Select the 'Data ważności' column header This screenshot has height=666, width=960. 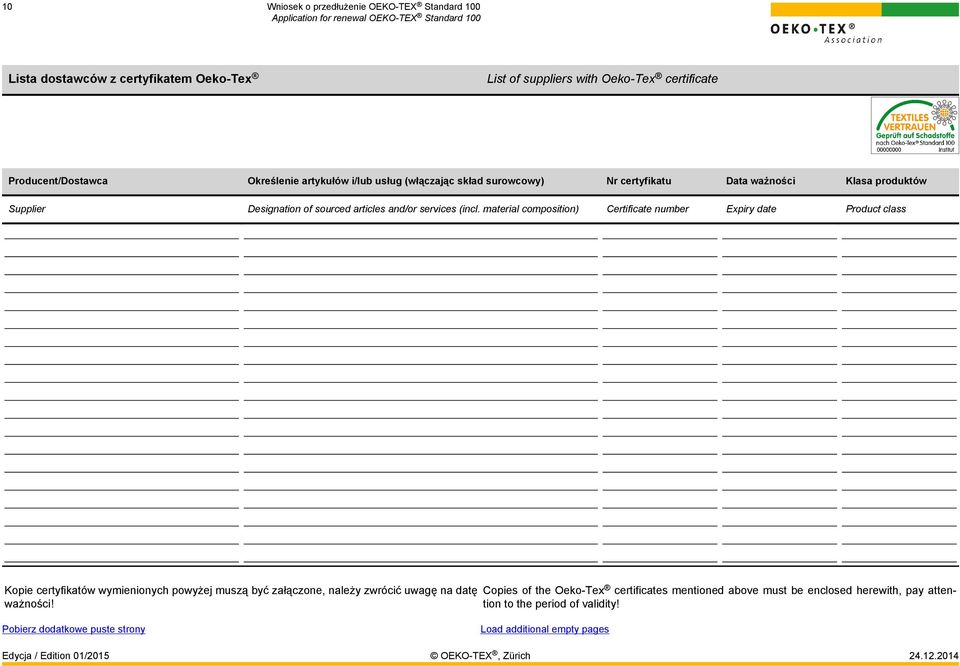[760, 181]
